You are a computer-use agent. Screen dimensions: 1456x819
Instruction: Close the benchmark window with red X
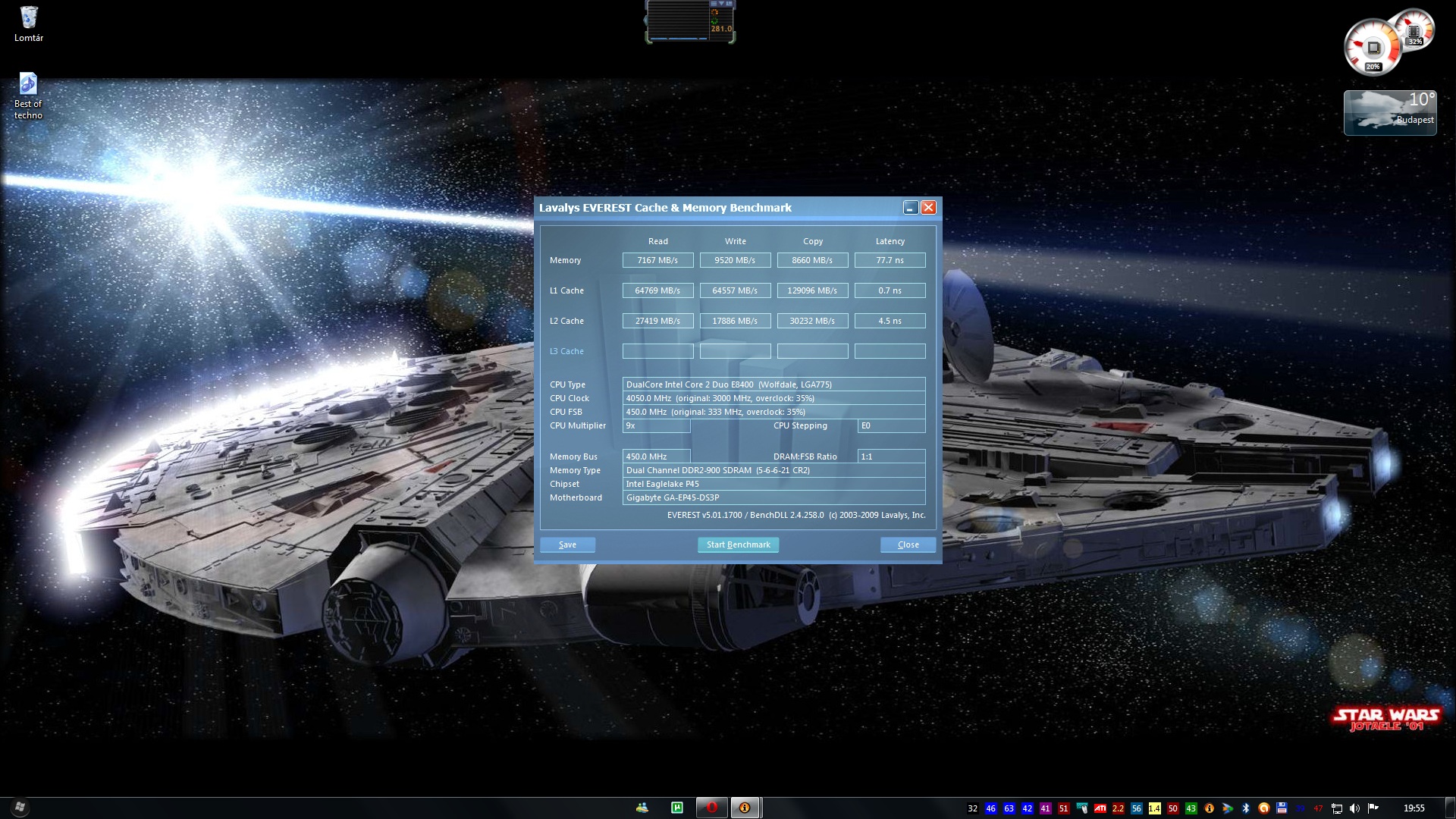928,208
